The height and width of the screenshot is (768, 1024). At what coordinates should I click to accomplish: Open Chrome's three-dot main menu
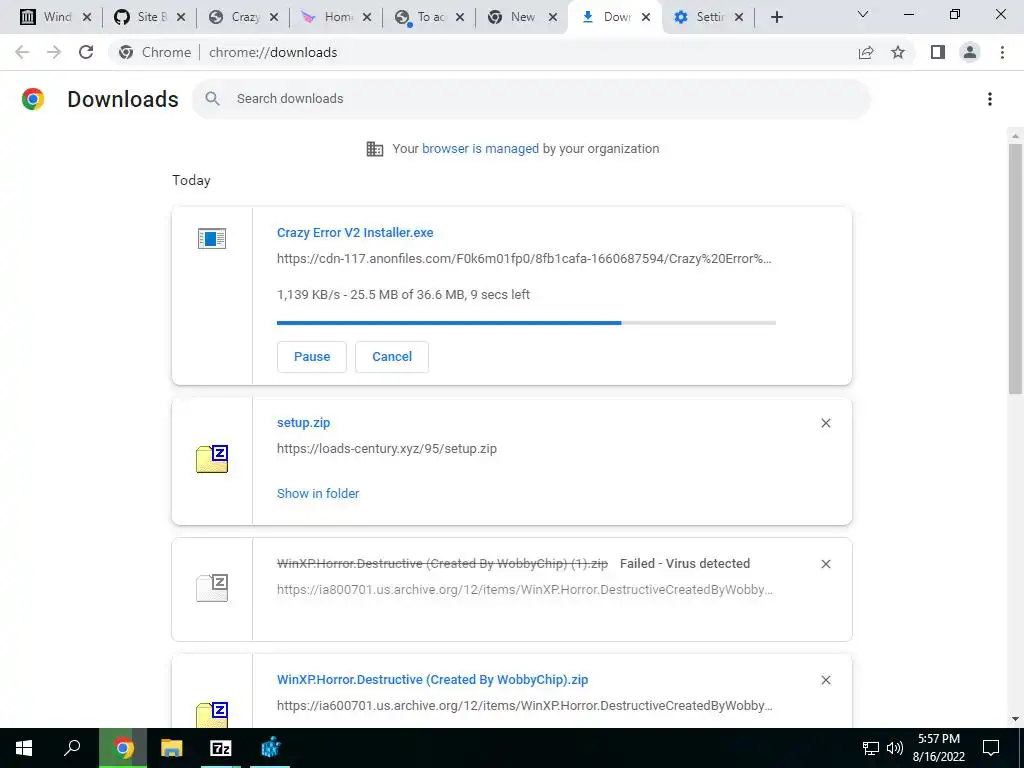tap(1002, 52)
